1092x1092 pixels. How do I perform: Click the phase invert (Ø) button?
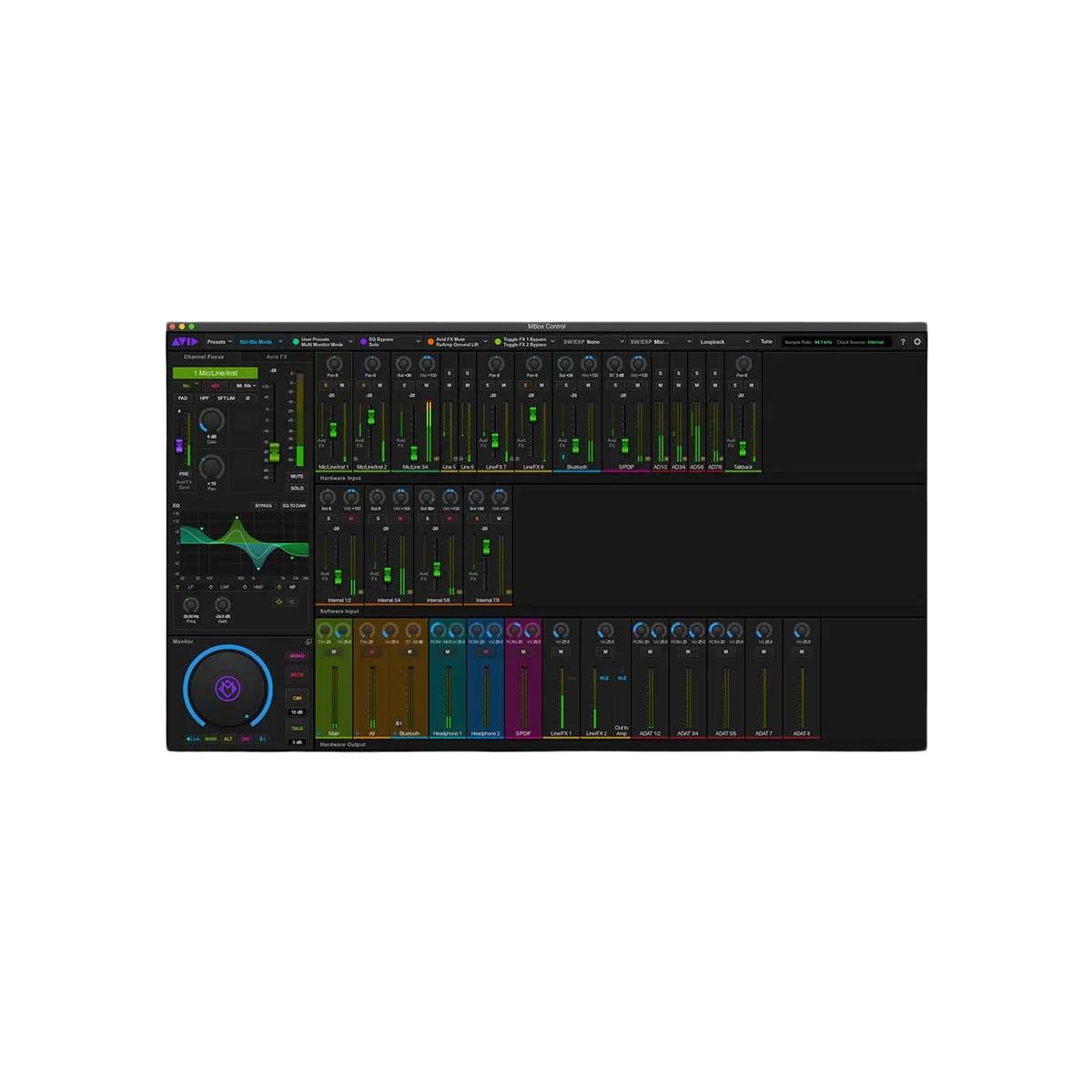pyautogui.click(x=247, y=399)
